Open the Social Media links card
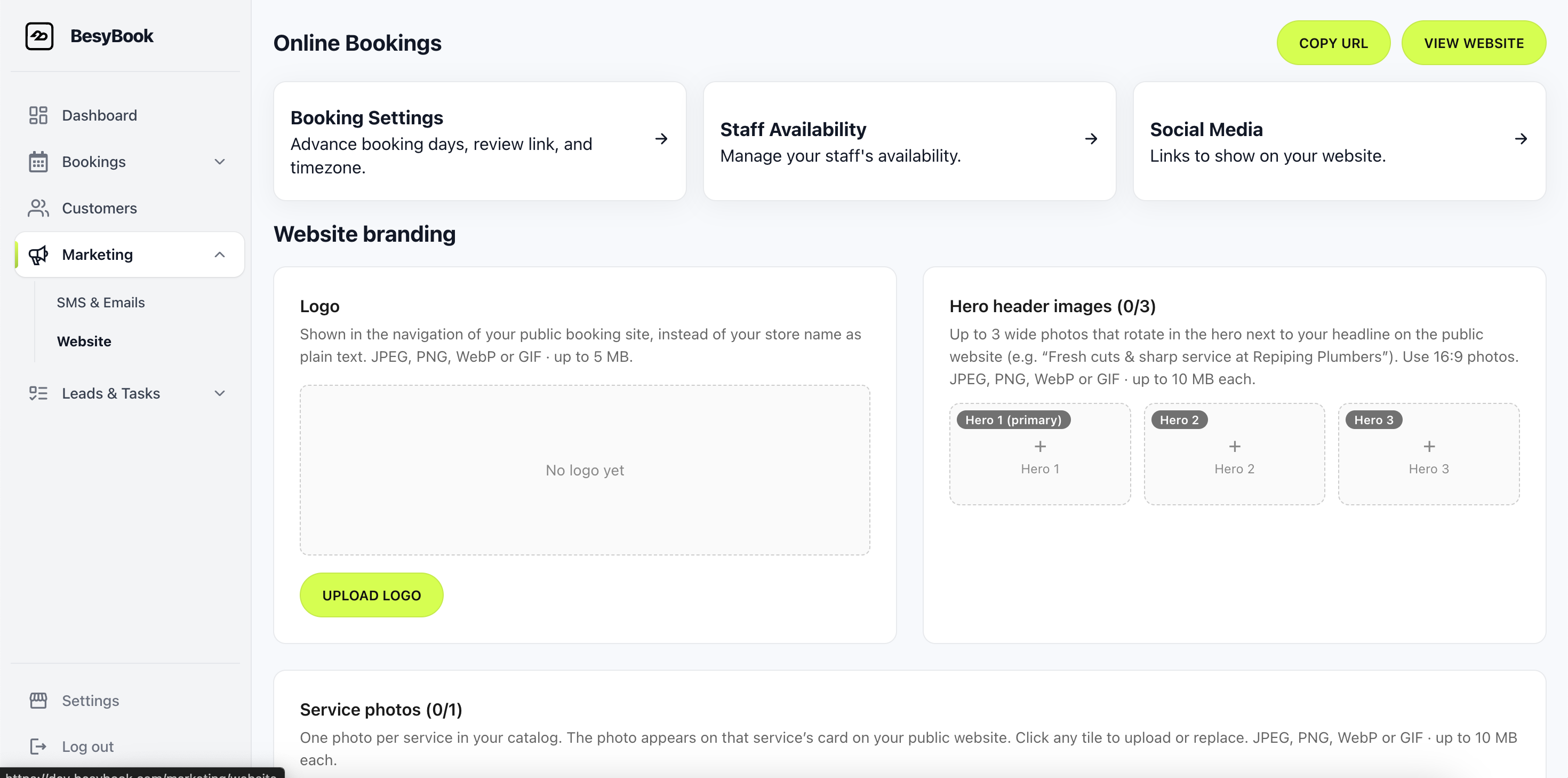Screen dimensions: 1568x778 1339,141
